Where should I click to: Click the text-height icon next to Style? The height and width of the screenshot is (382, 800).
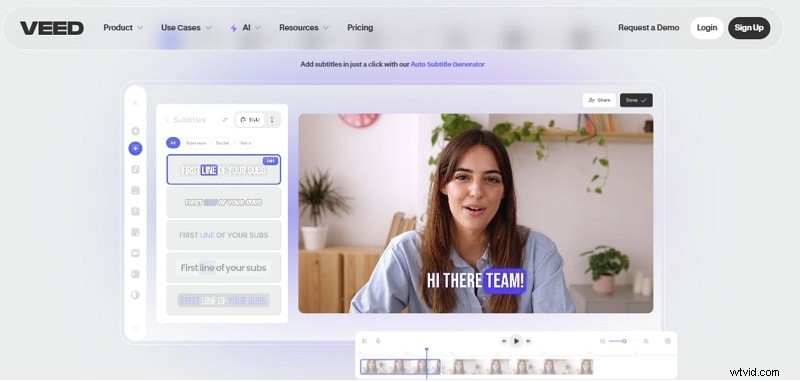click(272, 120)
